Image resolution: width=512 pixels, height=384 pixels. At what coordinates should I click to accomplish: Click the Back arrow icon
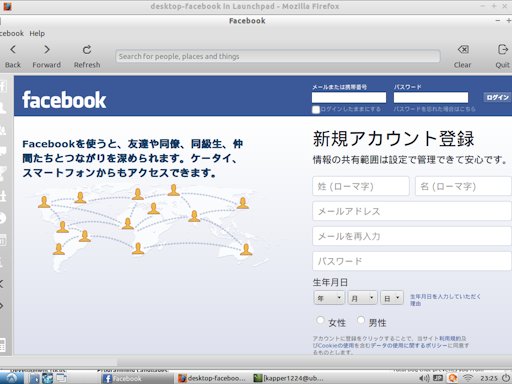13,50
